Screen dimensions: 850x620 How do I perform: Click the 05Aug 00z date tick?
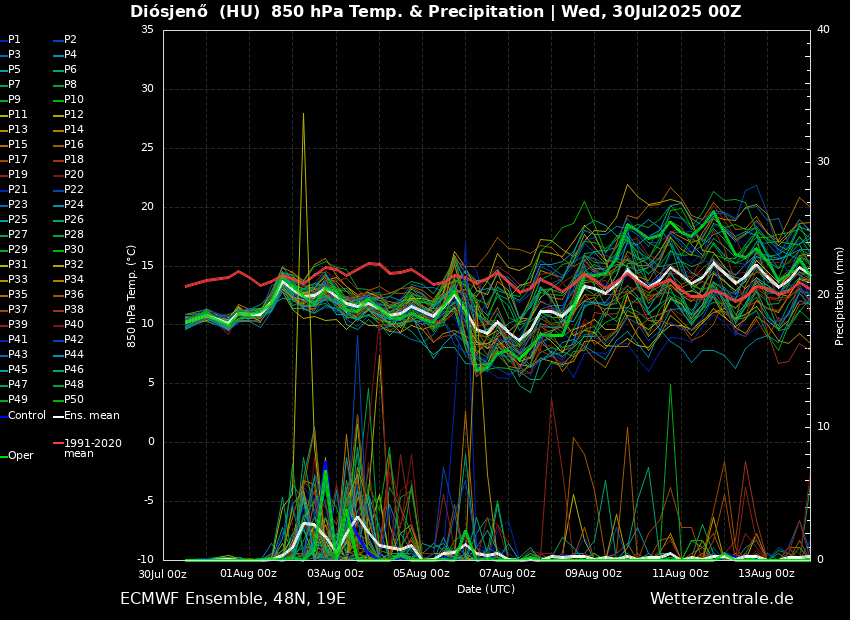click(422, 574)
